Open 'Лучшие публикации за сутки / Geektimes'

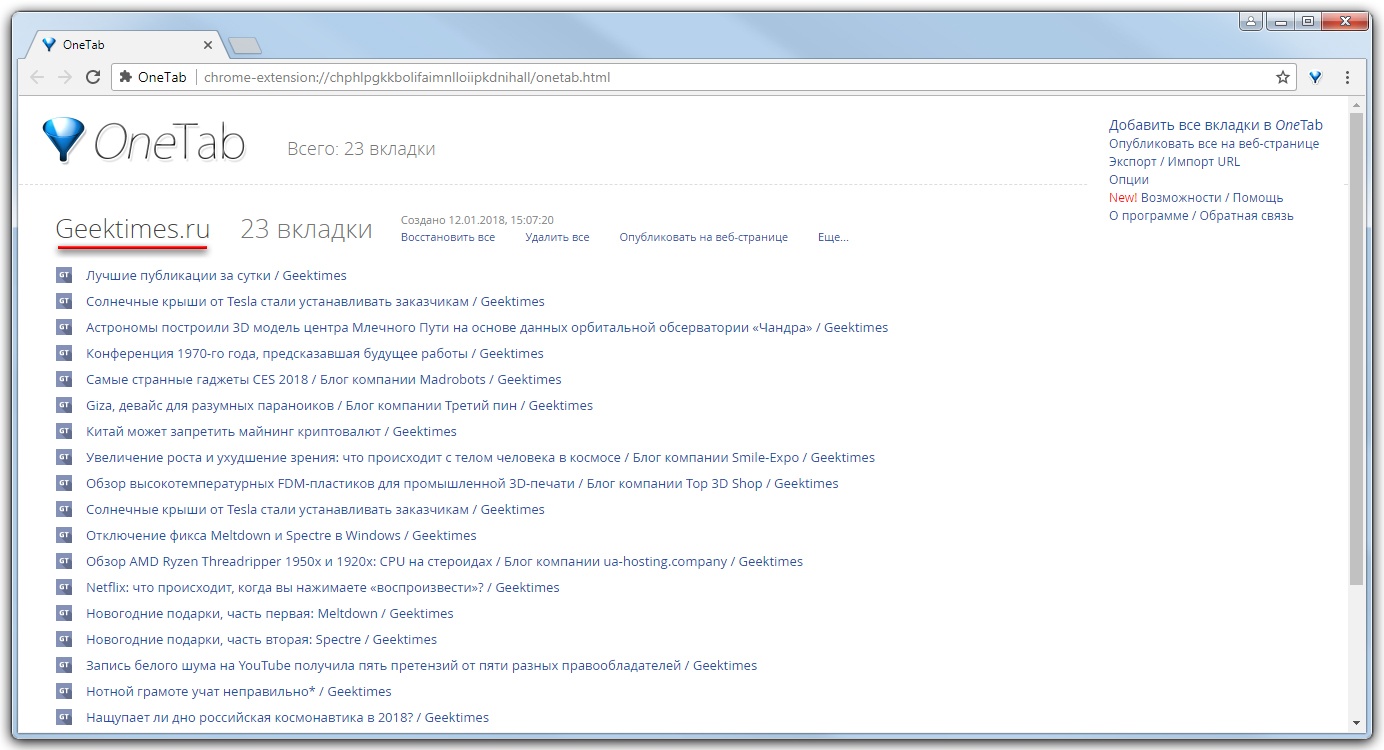(x=216, y=275)
